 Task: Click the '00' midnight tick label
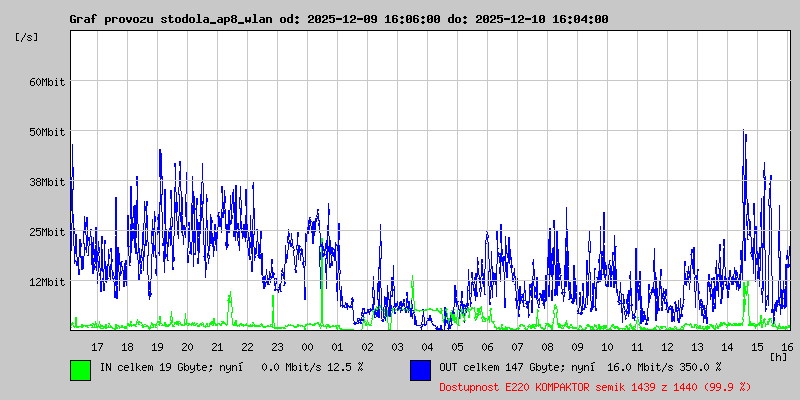click(307, 347)
